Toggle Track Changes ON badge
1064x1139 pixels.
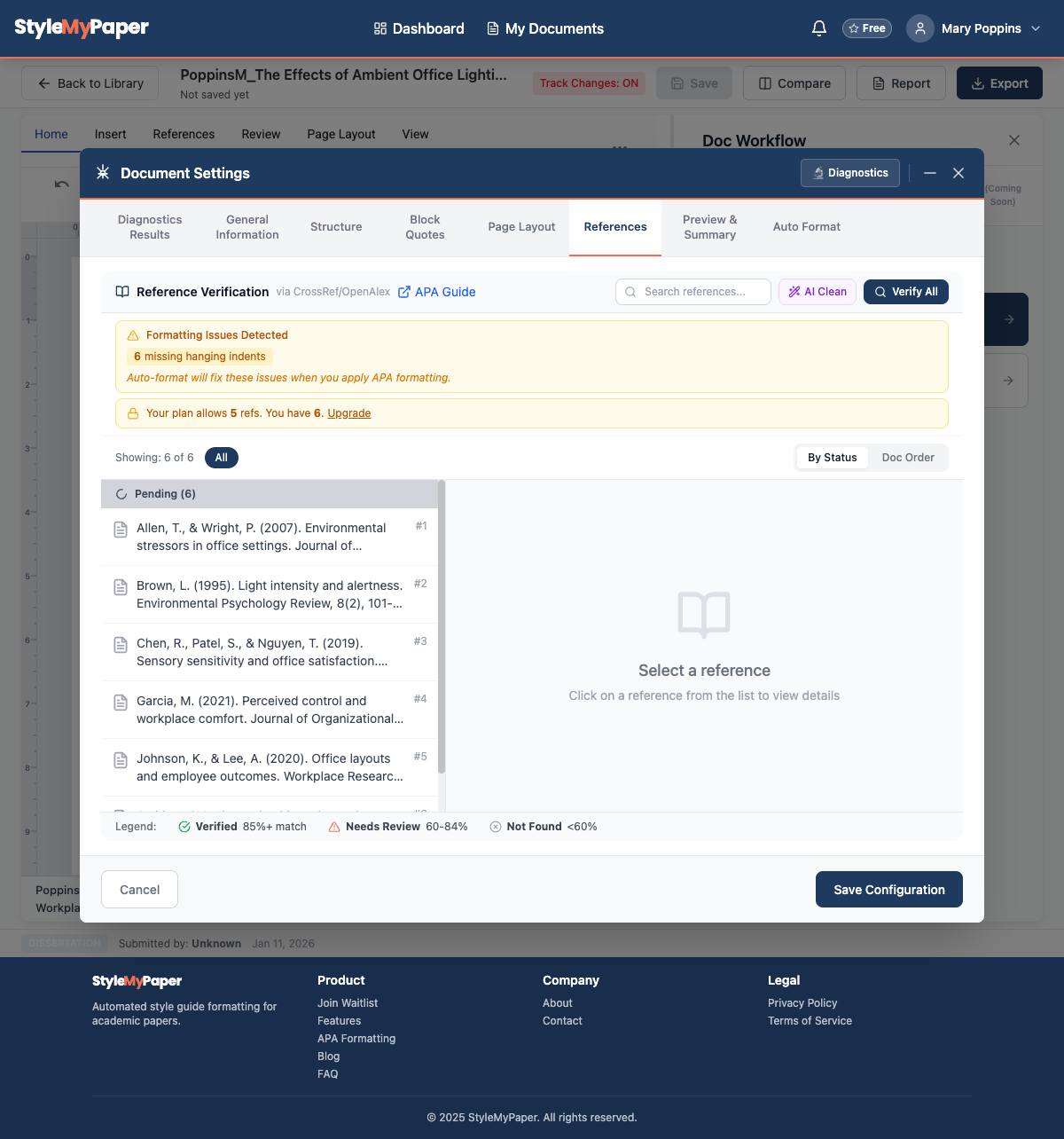click(589, 83)
